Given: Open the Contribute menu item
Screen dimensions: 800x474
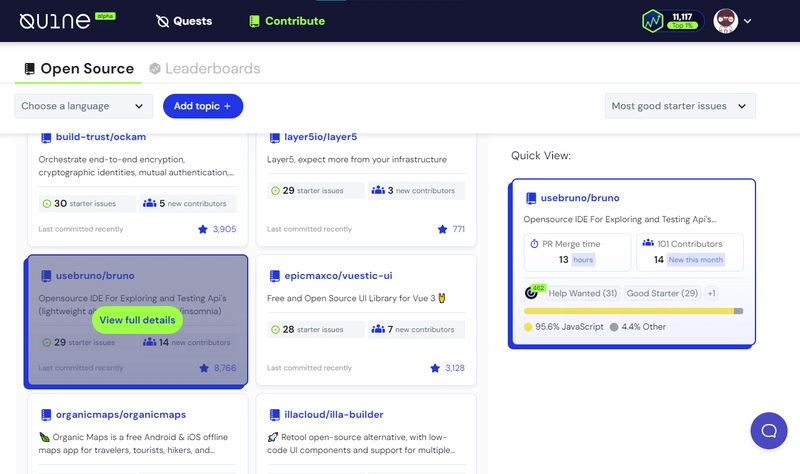Looking at the screenshot, I should coord(287,21).
